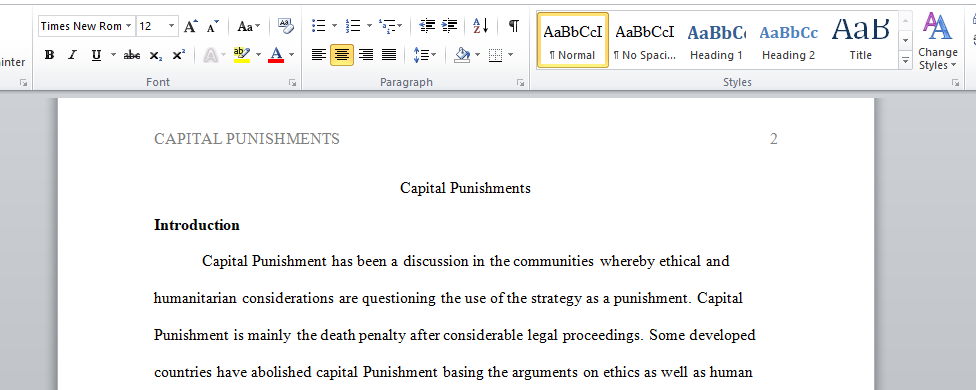Open the font name dropdown
976x390 pixels.
point(128,26)
